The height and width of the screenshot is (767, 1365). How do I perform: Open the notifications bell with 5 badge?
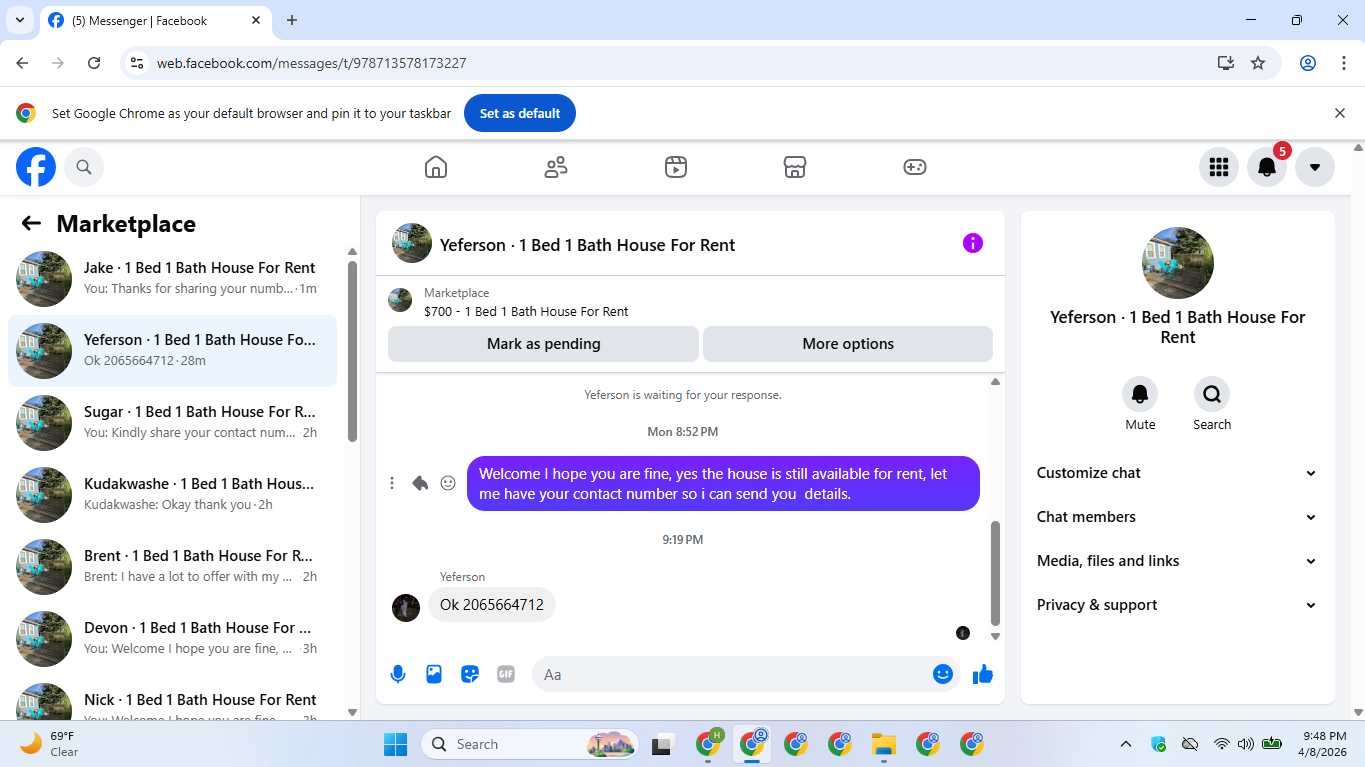(1267, 167)
